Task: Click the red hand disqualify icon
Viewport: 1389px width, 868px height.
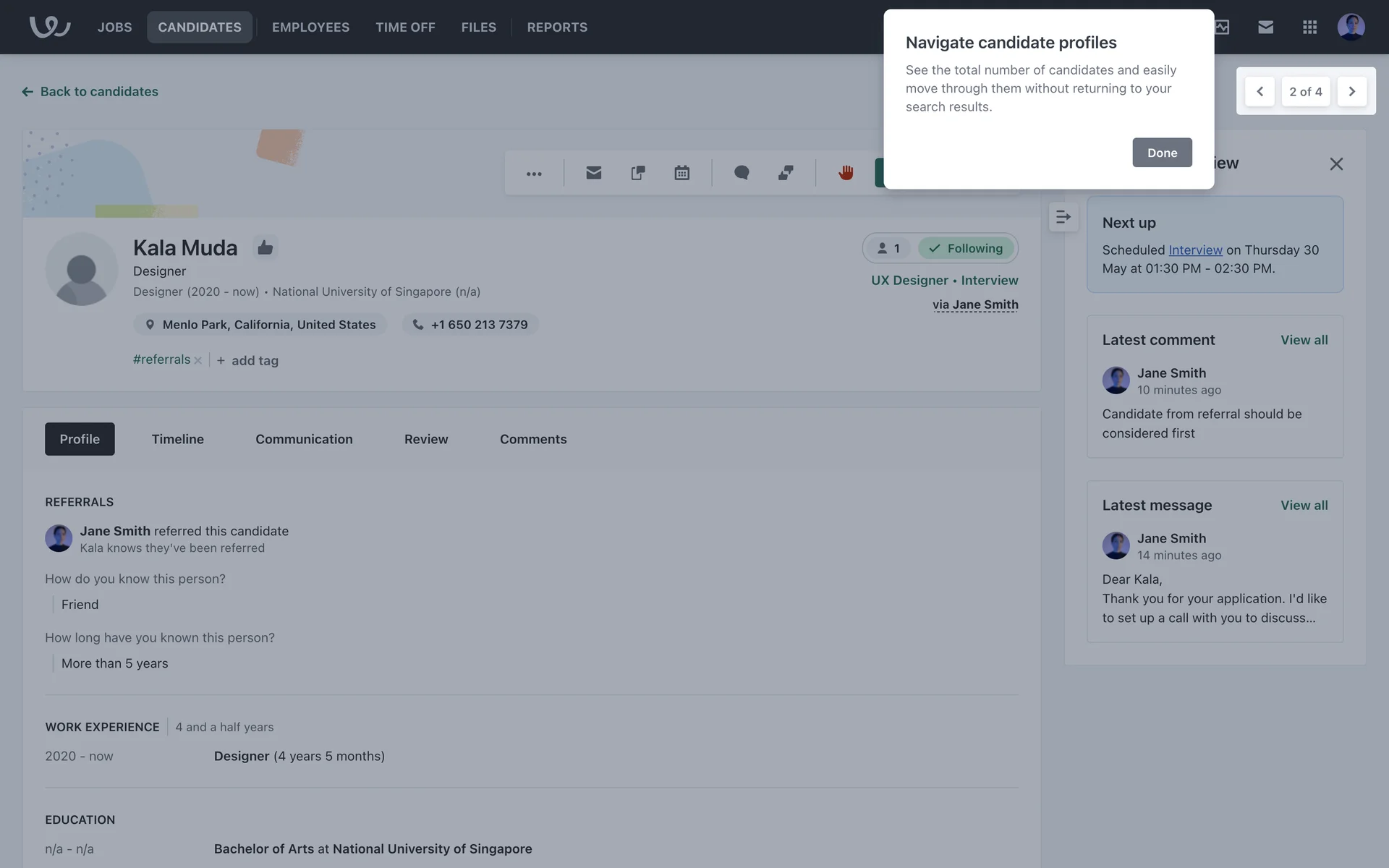Action: [x=846, y=173]
